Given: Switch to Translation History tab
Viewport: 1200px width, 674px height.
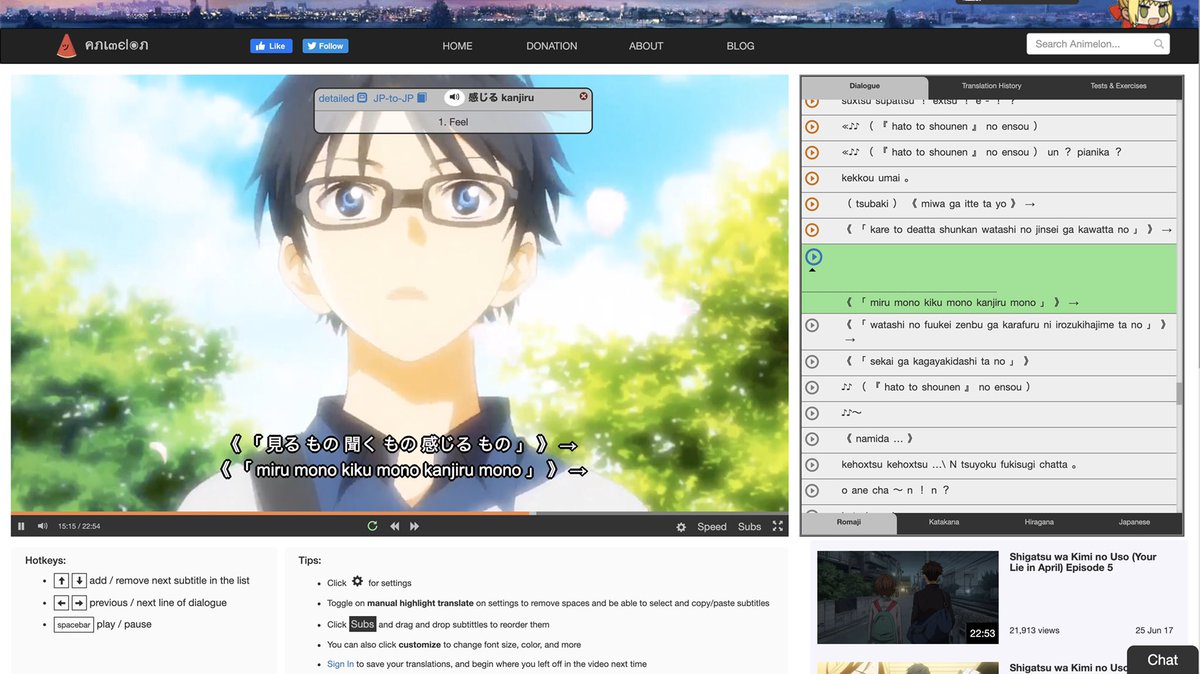Looking at the screenshot, I should click(991, 86).
